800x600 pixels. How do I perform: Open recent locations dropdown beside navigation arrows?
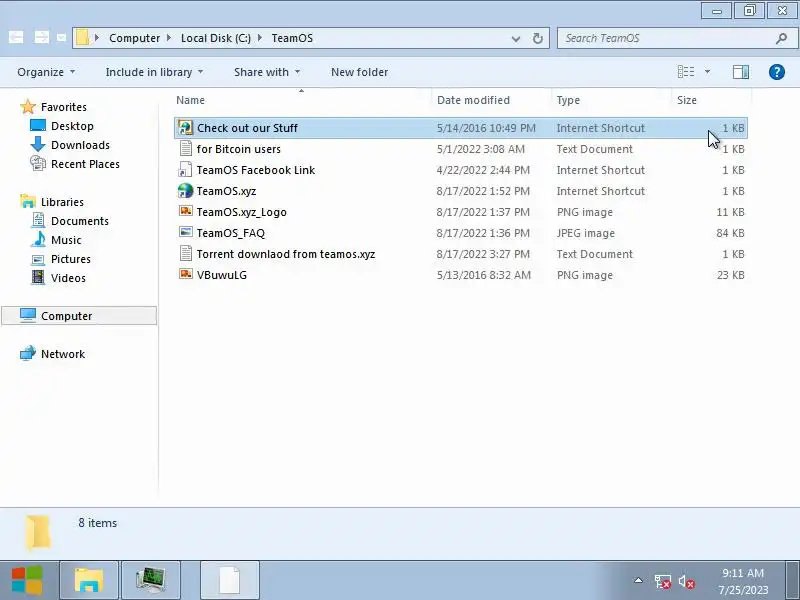pyautogui.click(x=61, y=38)
